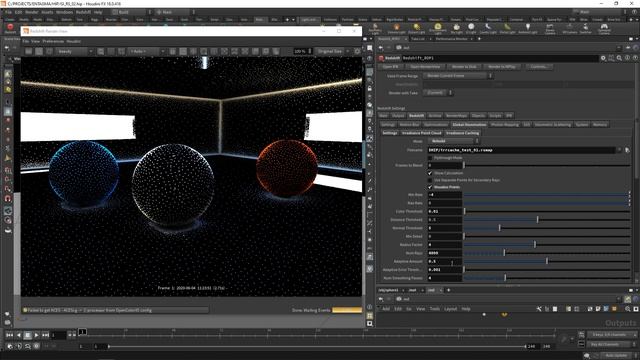Uncheck the Show Calculation checkbox
The height and width of the screenshot is (360, 640).
(430, 173)
